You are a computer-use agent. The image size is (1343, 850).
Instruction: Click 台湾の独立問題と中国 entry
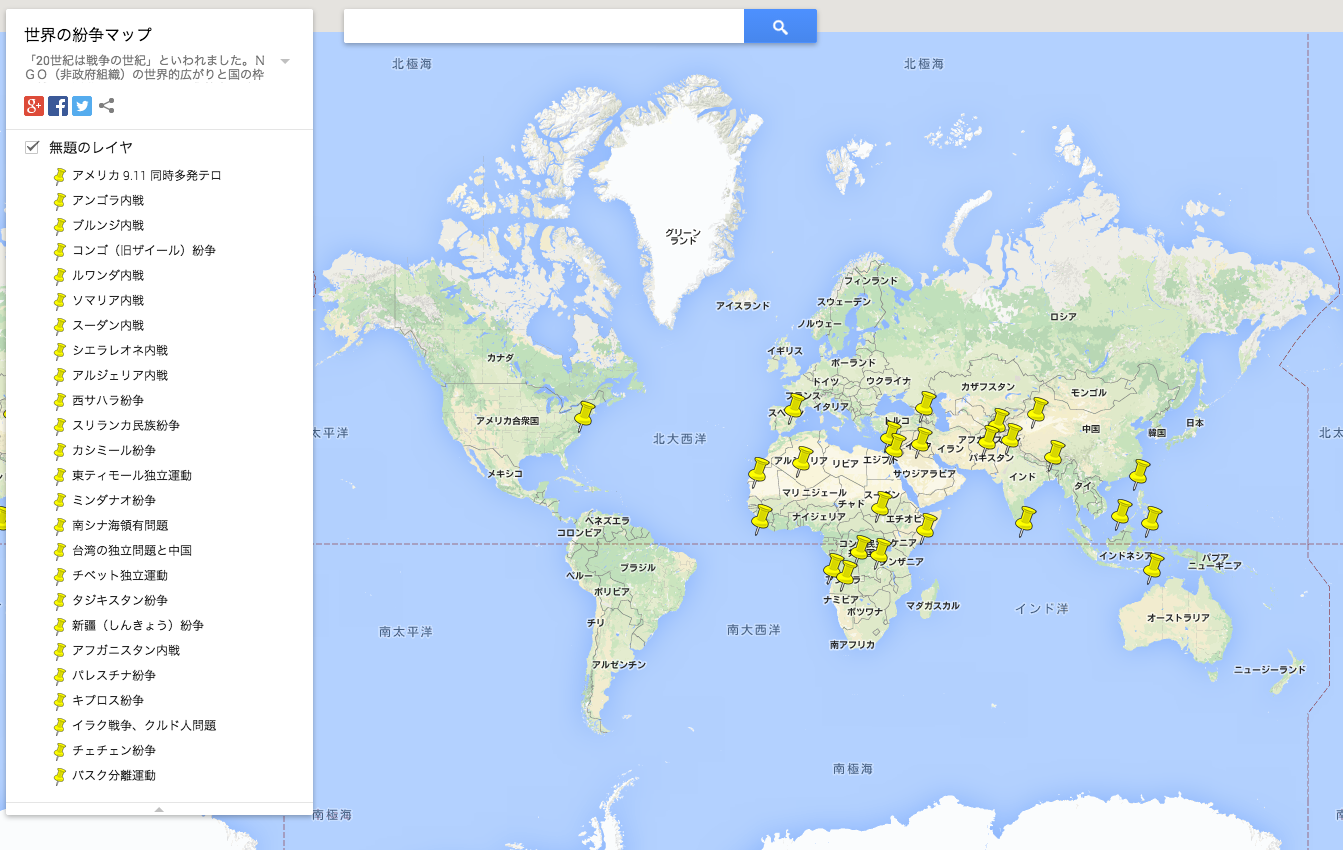(132, 550)
